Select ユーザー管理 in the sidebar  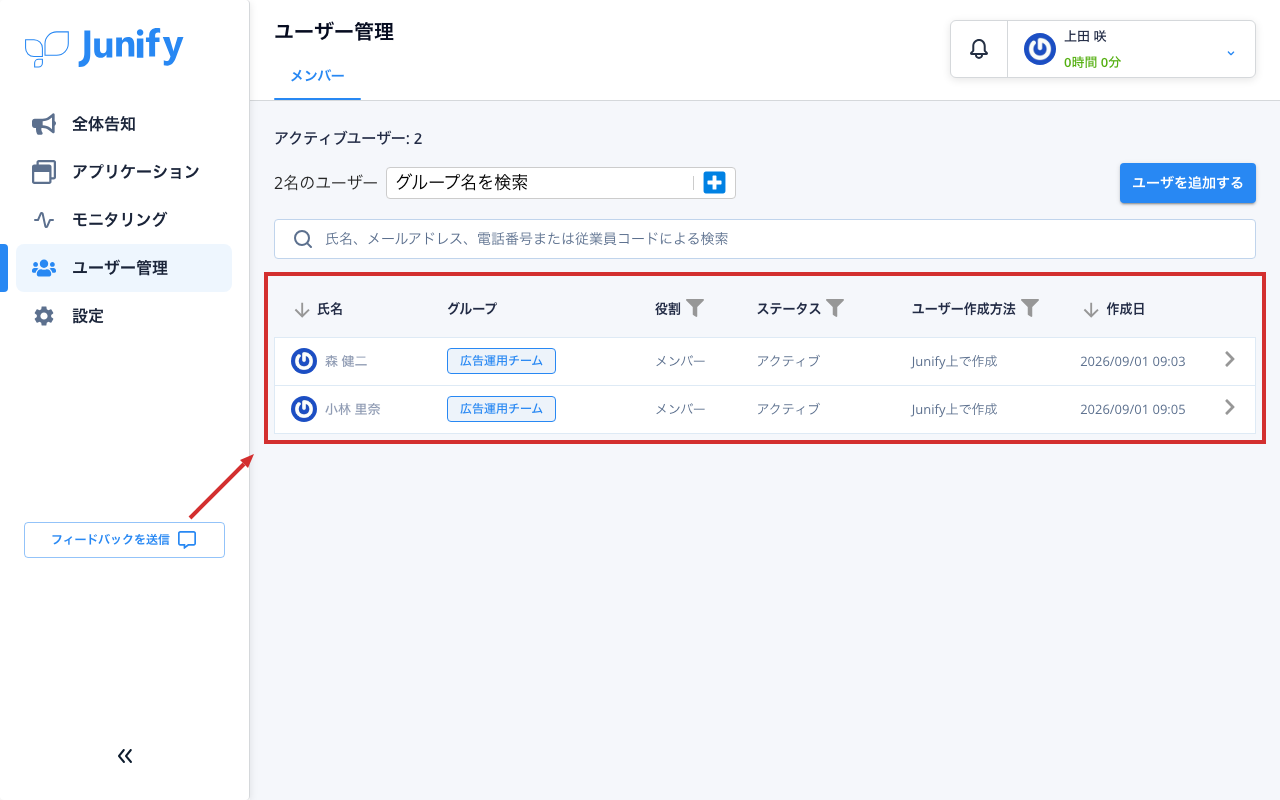124,268
